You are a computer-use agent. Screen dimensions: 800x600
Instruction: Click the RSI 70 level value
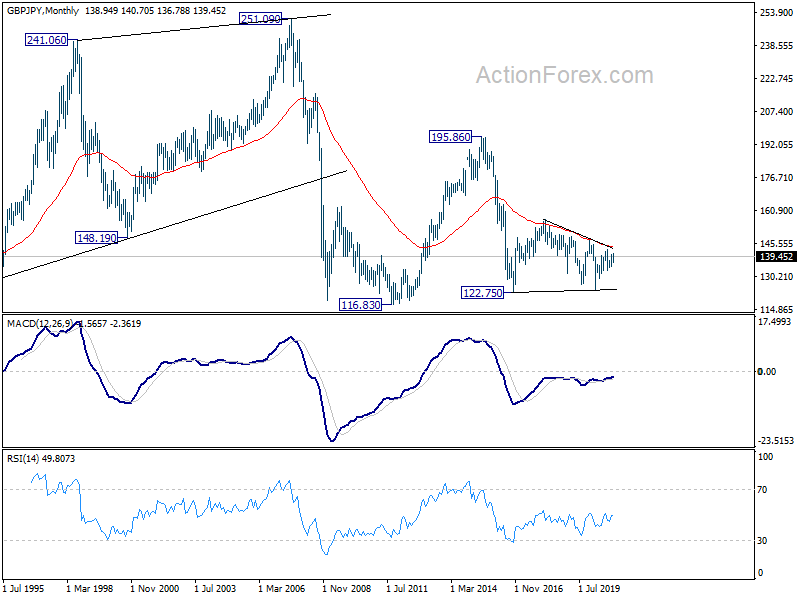click(762, 490)
